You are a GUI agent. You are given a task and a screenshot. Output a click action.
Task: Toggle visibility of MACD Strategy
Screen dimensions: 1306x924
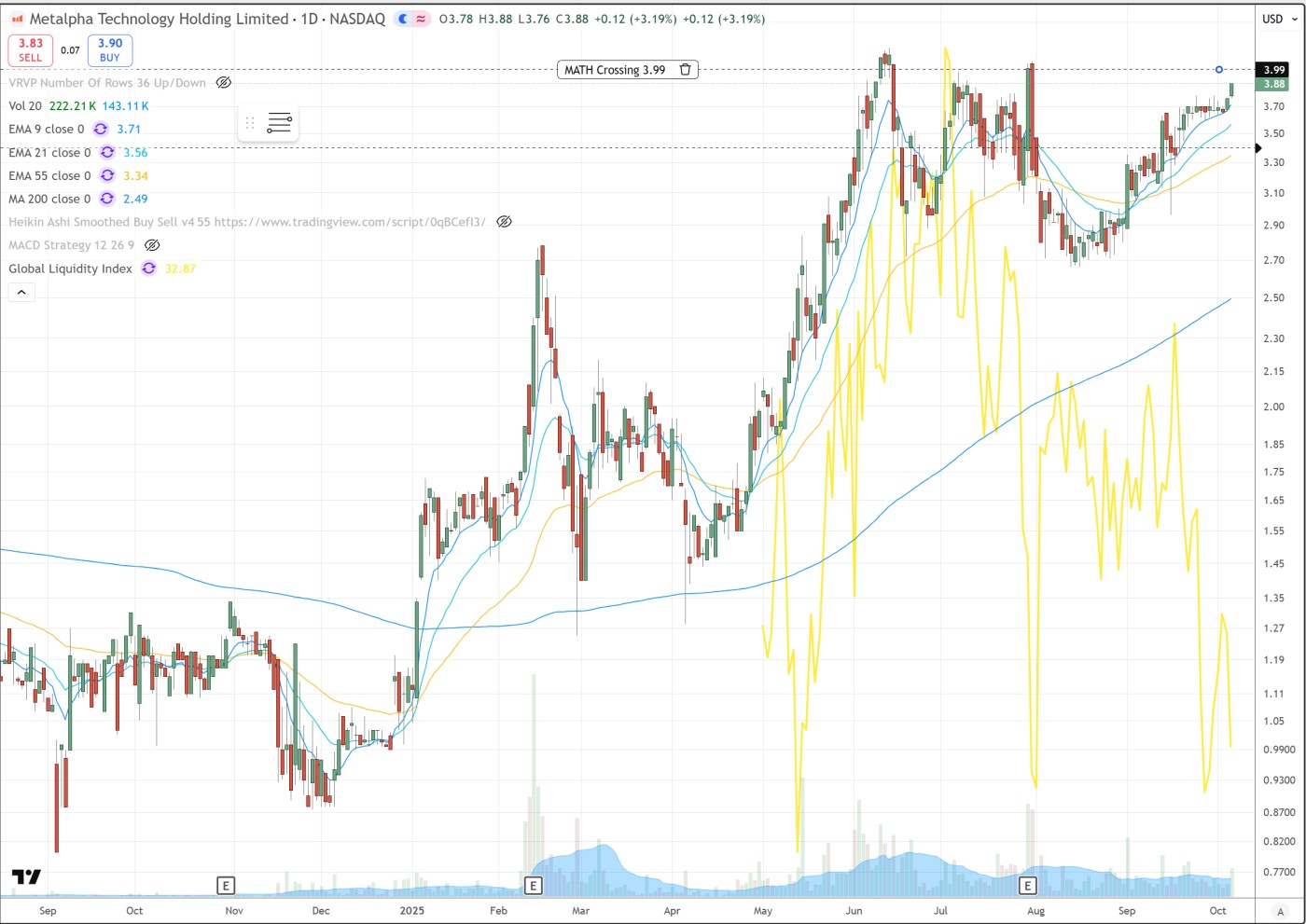coord(152,245)
